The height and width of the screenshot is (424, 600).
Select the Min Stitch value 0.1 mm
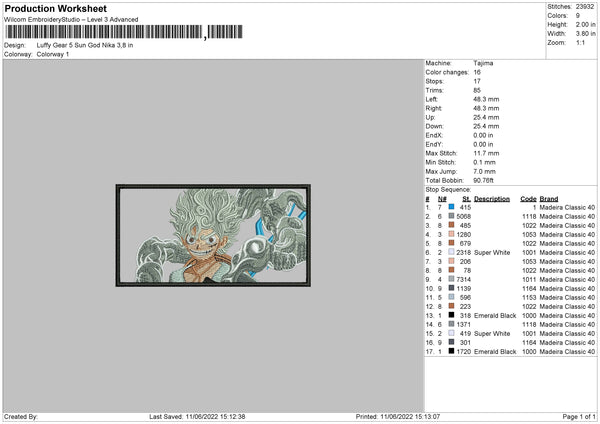[484, 162]
